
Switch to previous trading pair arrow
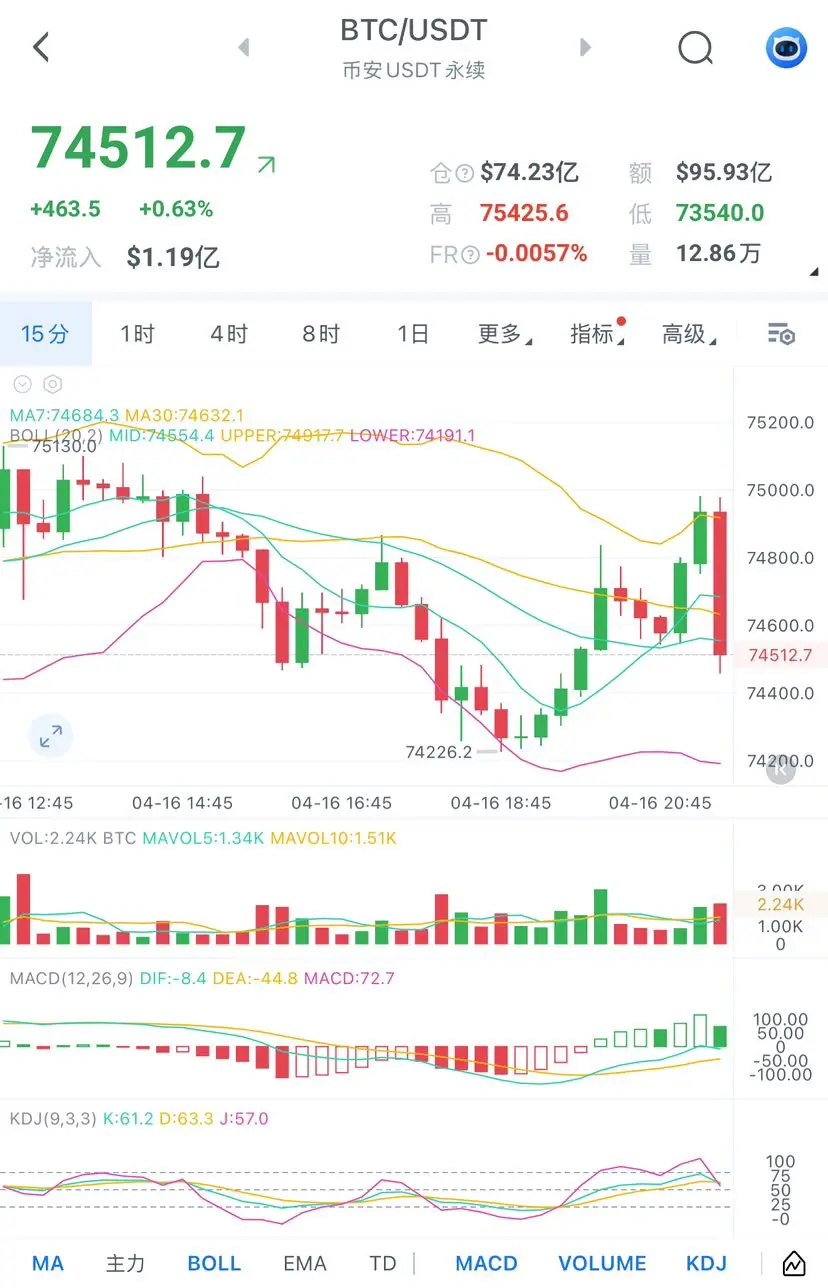[243, 47]
